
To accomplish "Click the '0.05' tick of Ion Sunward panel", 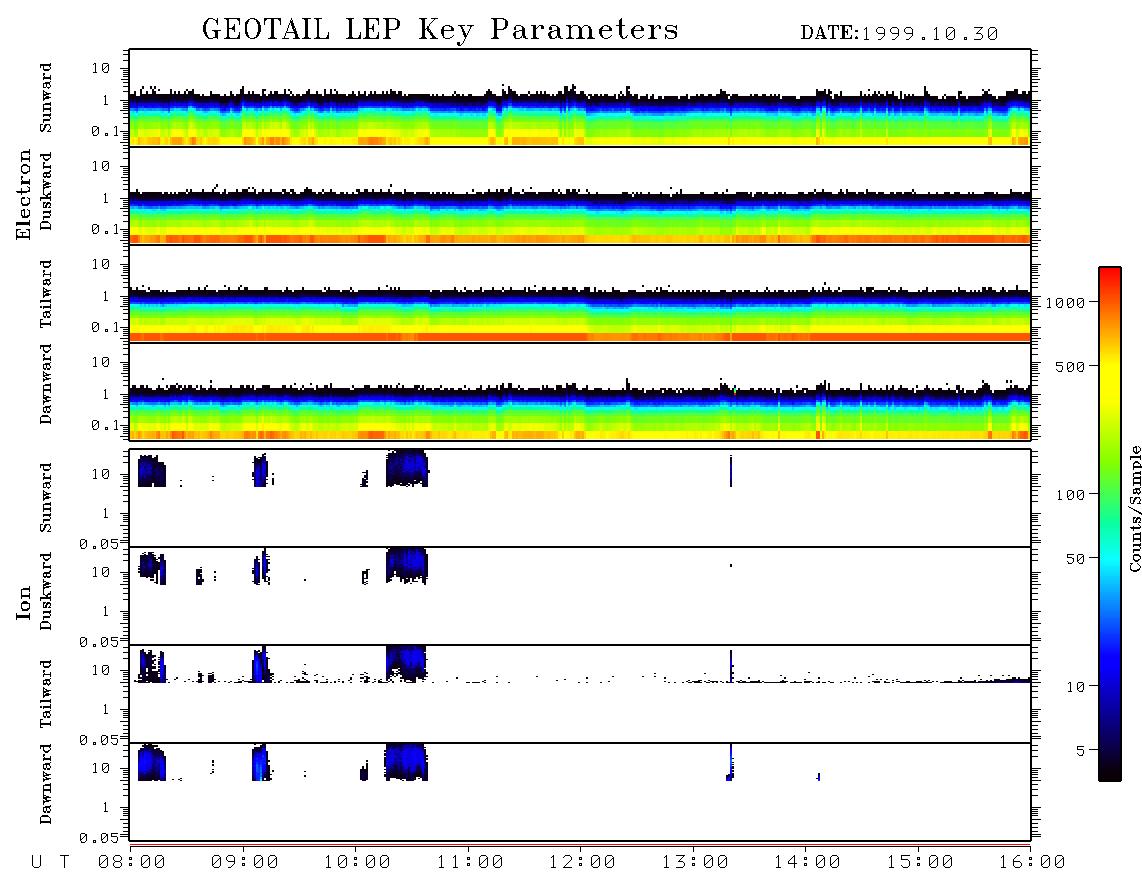I will tap(98, 544).
